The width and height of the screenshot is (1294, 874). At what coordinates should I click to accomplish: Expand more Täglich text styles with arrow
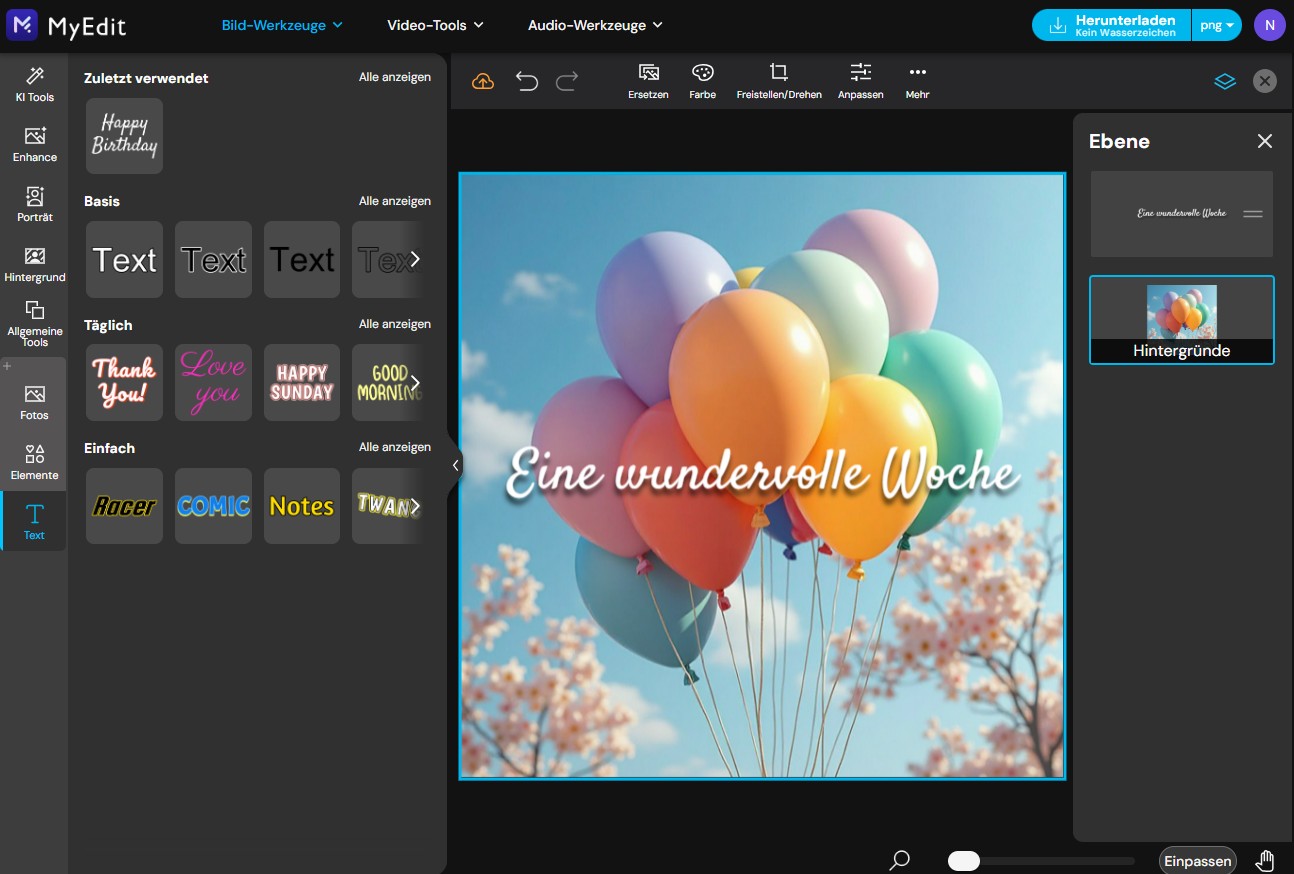(x=415, y=383)
